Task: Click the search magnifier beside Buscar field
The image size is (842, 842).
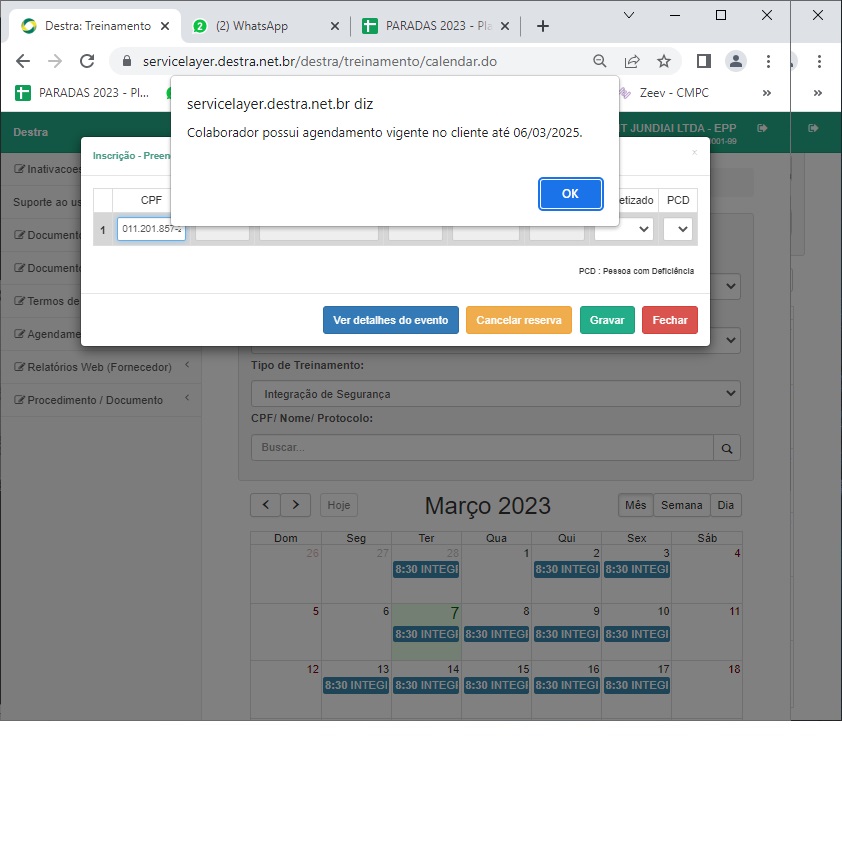Action: click(x=726, y=448)
